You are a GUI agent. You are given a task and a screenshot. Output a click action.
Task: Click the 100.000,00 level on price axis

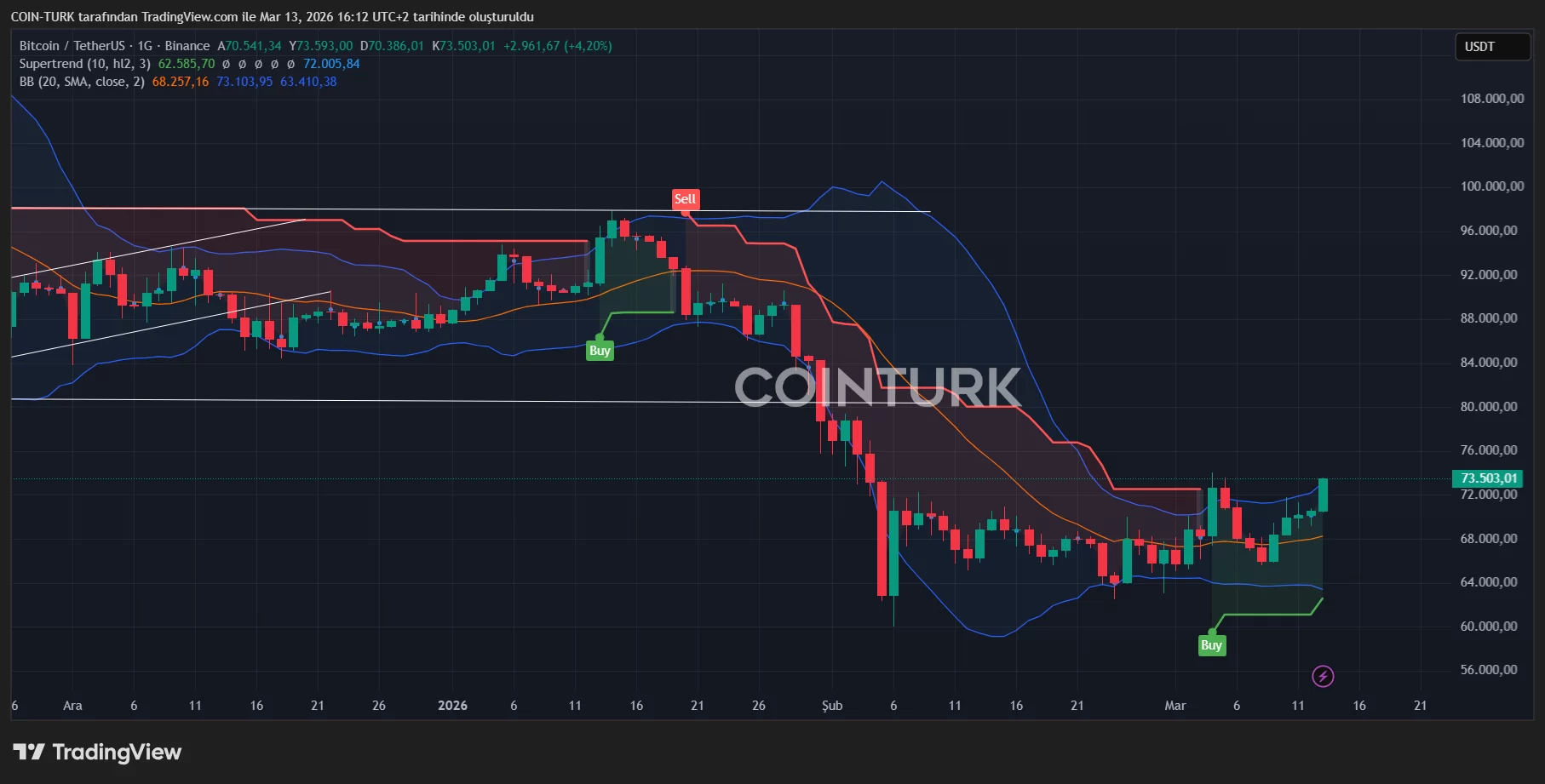coord(1491,186)
